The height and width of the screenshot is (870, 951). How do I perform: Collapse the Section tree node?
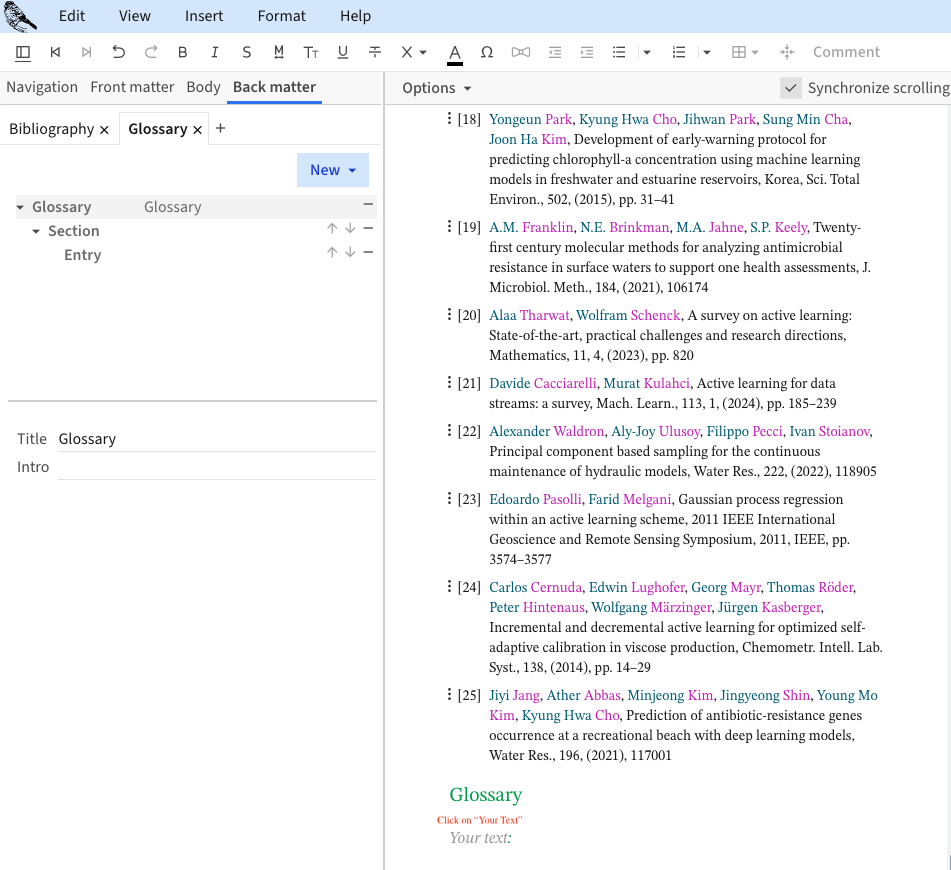37,231
